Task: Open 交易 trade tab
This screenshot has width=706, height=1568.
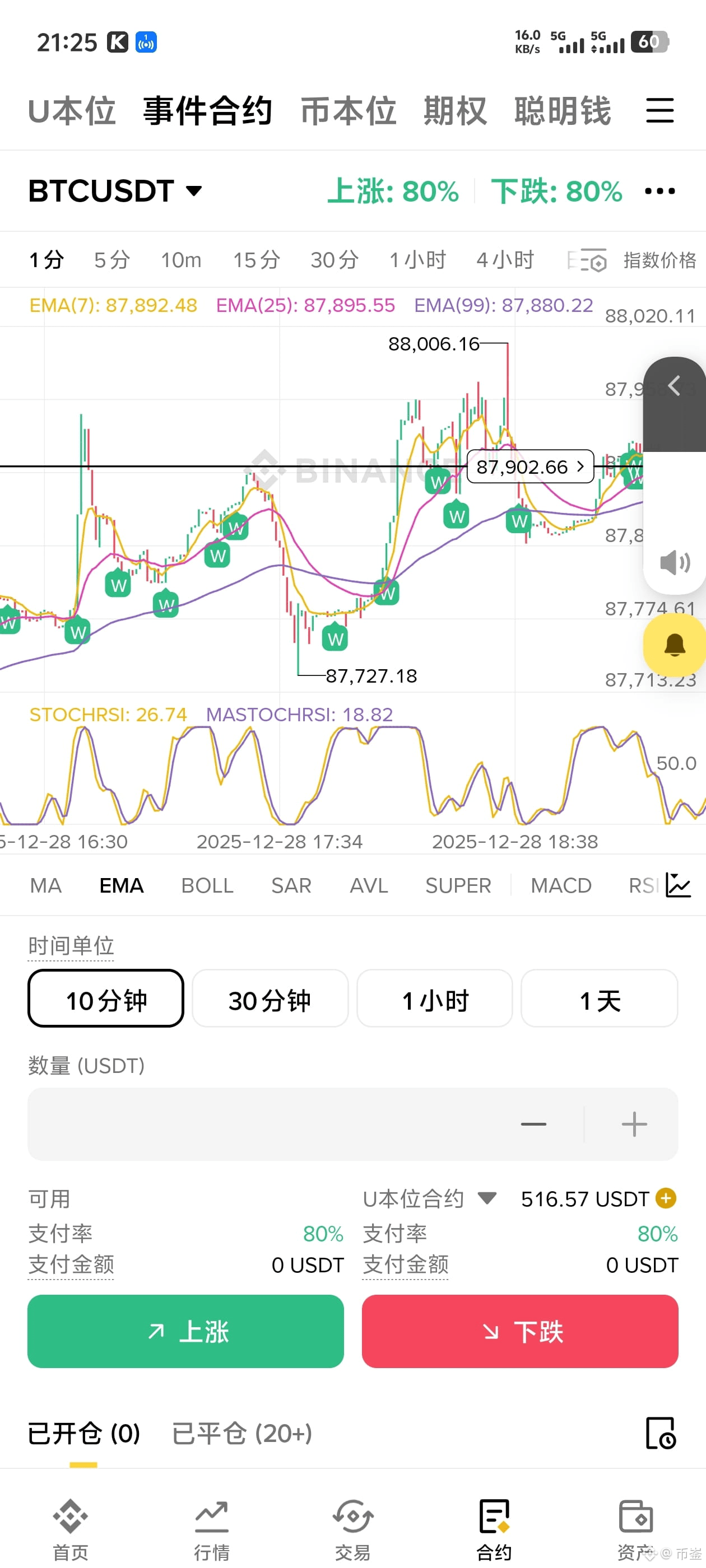Action: [352, 1530]
